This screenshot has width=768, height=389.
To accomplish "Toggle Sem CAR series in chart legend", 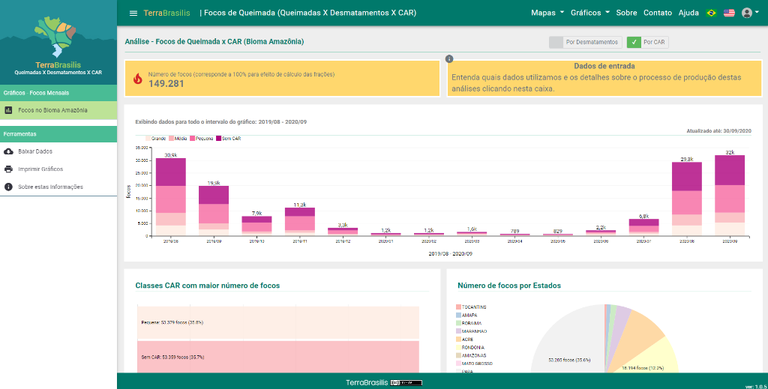I will (x=228, y=139).
